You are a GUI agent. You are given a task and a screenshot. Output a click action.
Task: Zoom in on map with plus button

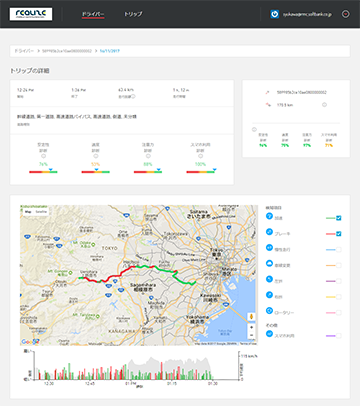[251, 328]
